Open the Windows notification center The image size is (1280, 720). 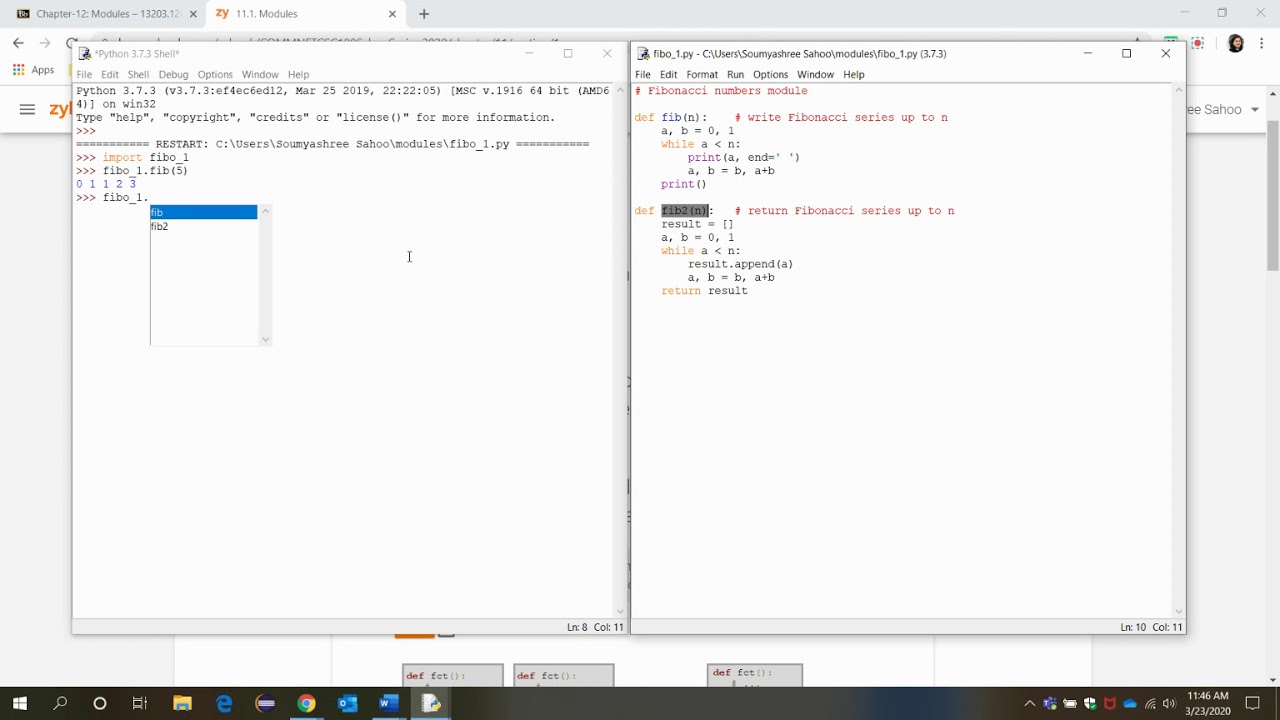point(1252,704)
